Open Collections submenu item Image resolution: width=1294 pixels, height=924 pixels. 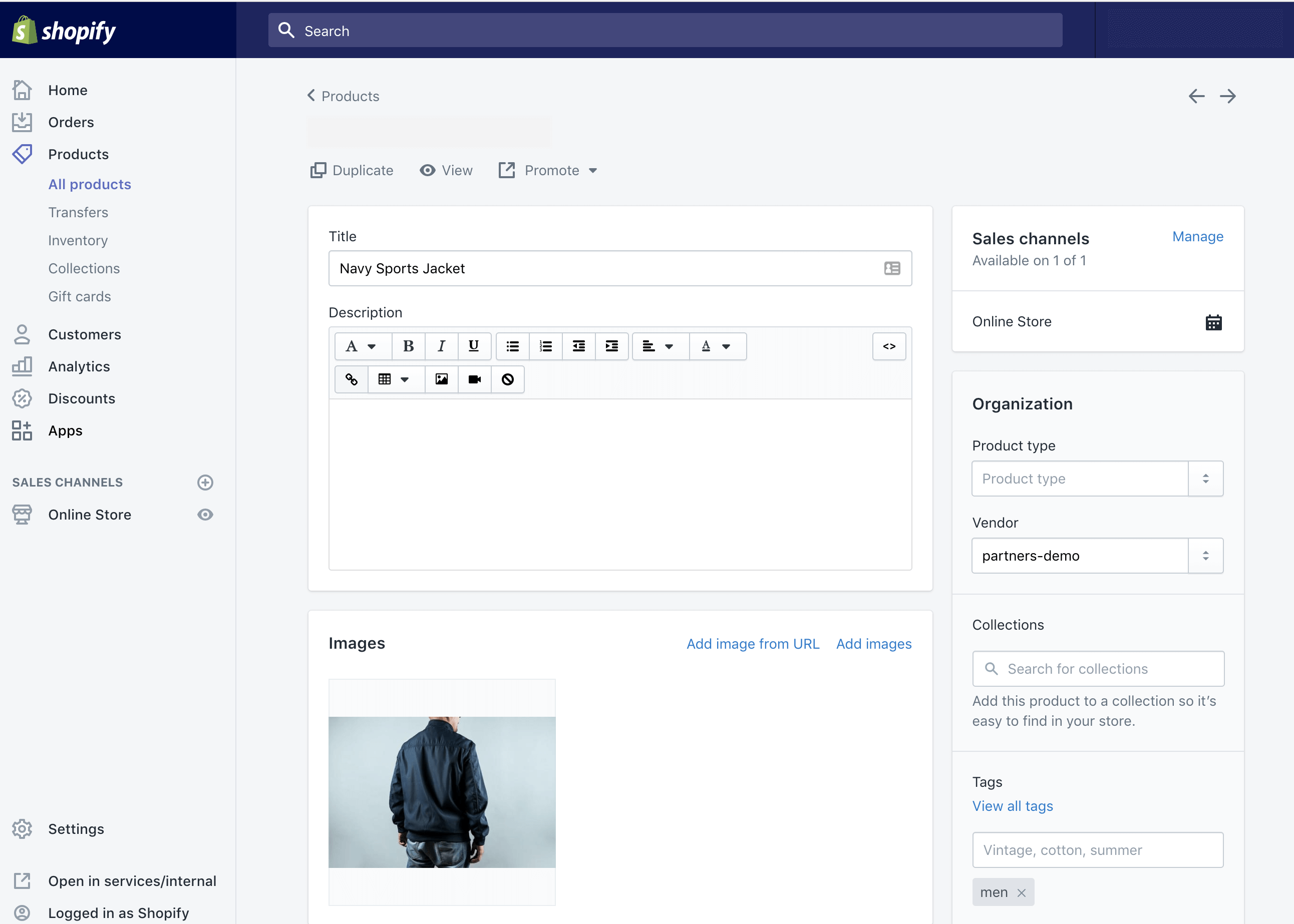pyautogui.click(x=84, y=268)
